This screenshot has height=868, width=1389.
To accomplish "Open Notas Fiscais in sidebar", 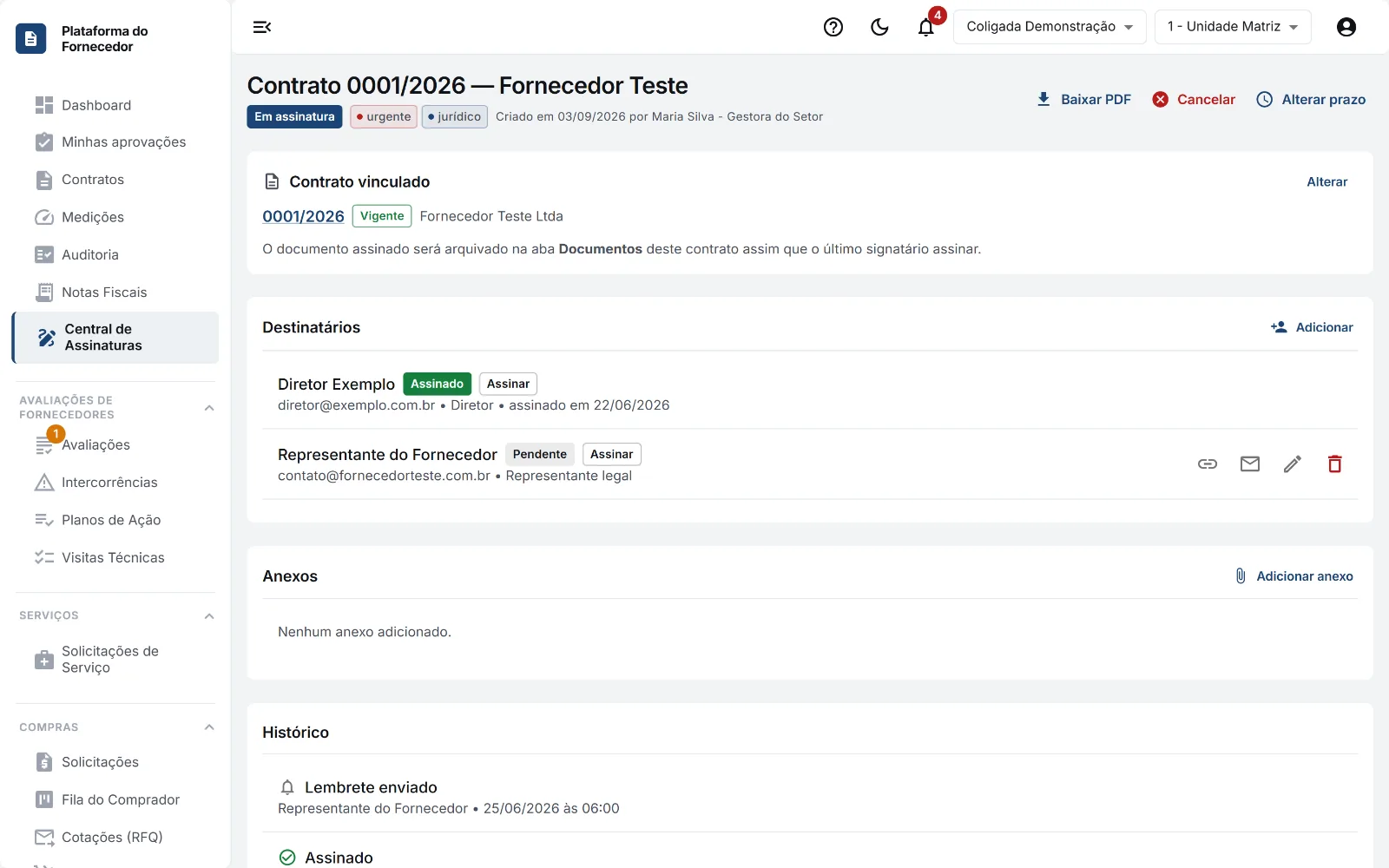I will tap(115, 293).
